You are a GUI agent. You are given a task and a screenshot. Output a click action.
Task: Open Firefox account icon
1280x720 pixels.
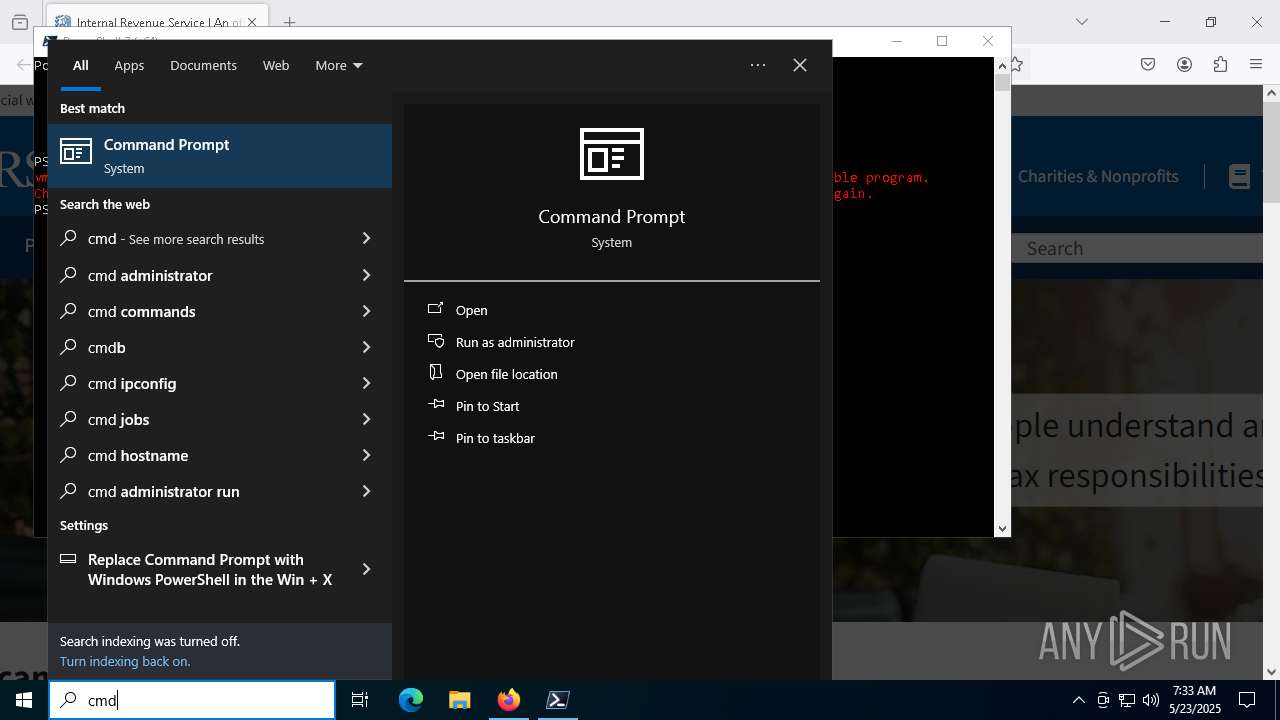click(x=1184, y=64)
